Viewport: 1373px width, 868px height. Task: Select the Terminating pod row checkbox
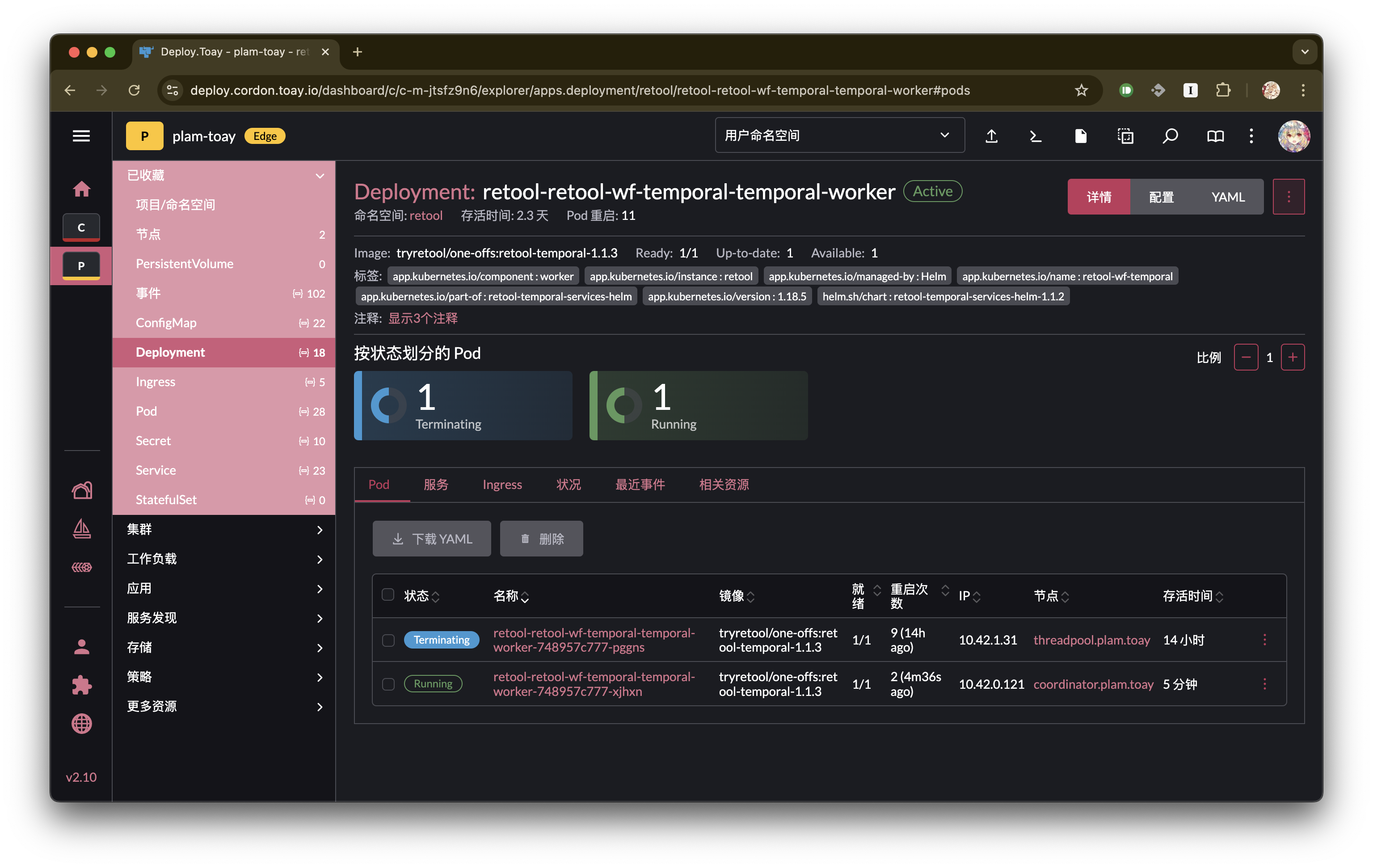tap(388, 640)
